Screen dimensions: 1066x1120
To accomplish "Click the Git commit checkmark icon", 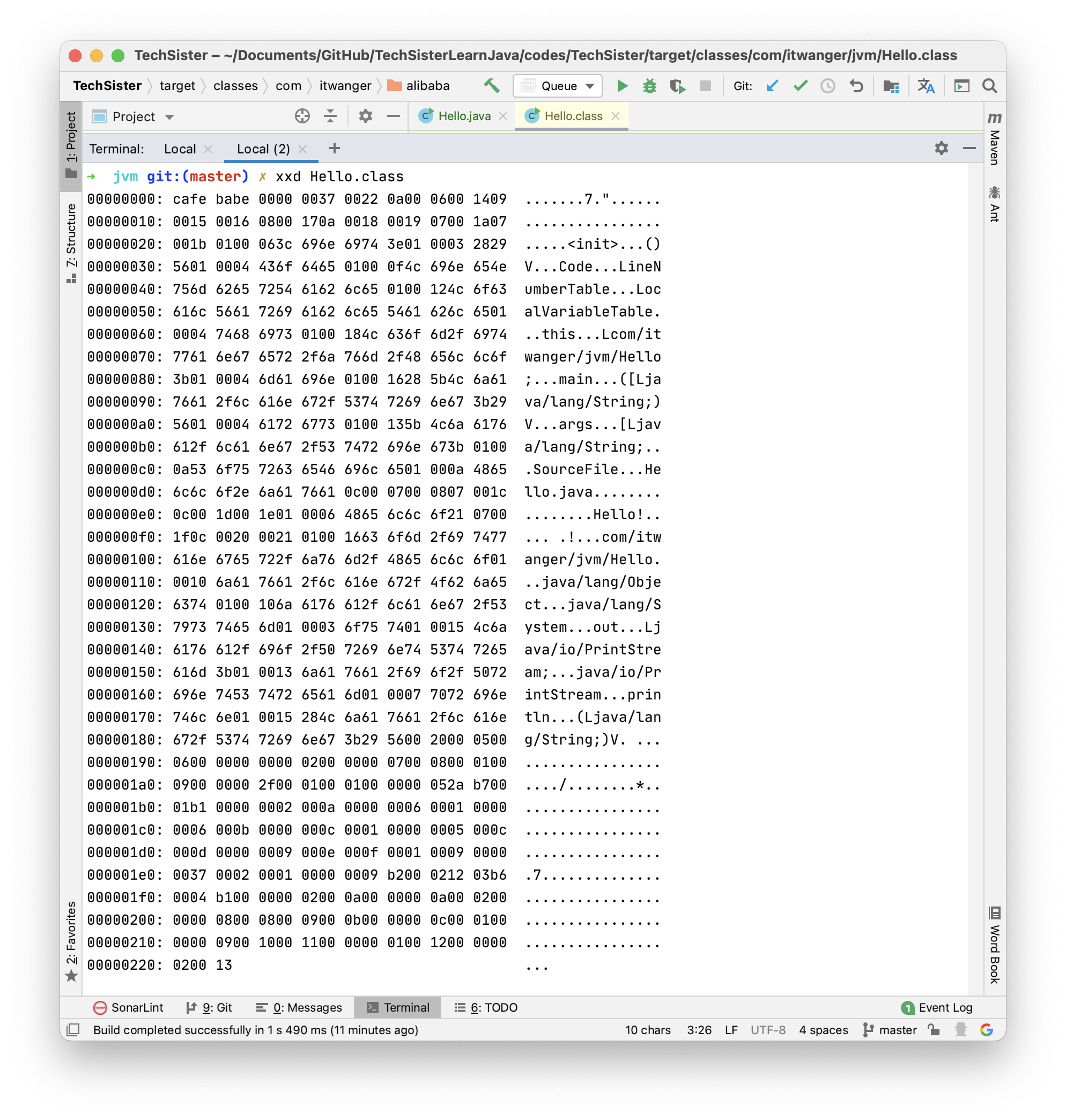I will coord(800,86).
